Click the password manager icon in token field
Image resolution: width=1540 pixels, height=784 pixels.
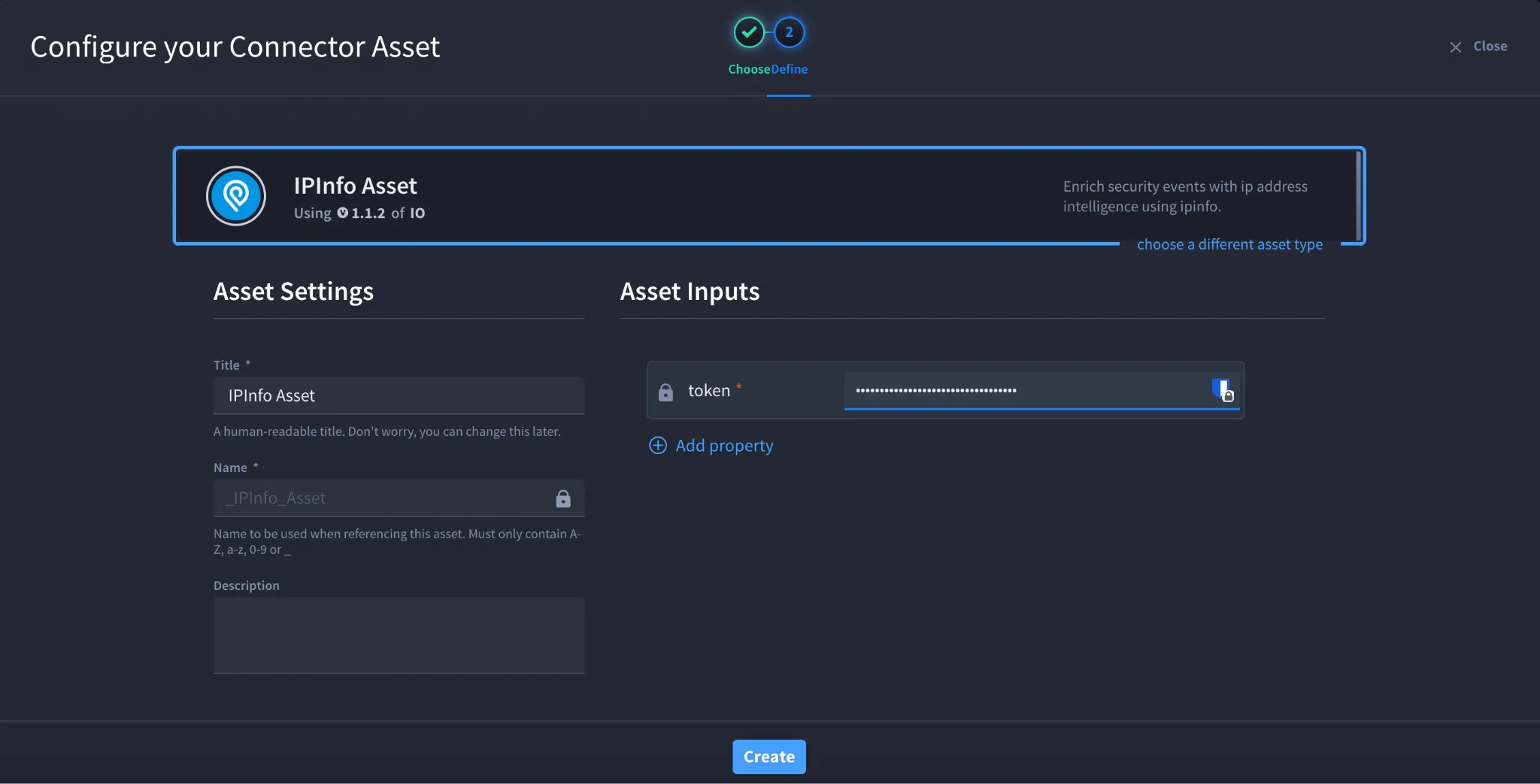(1223, 390)
